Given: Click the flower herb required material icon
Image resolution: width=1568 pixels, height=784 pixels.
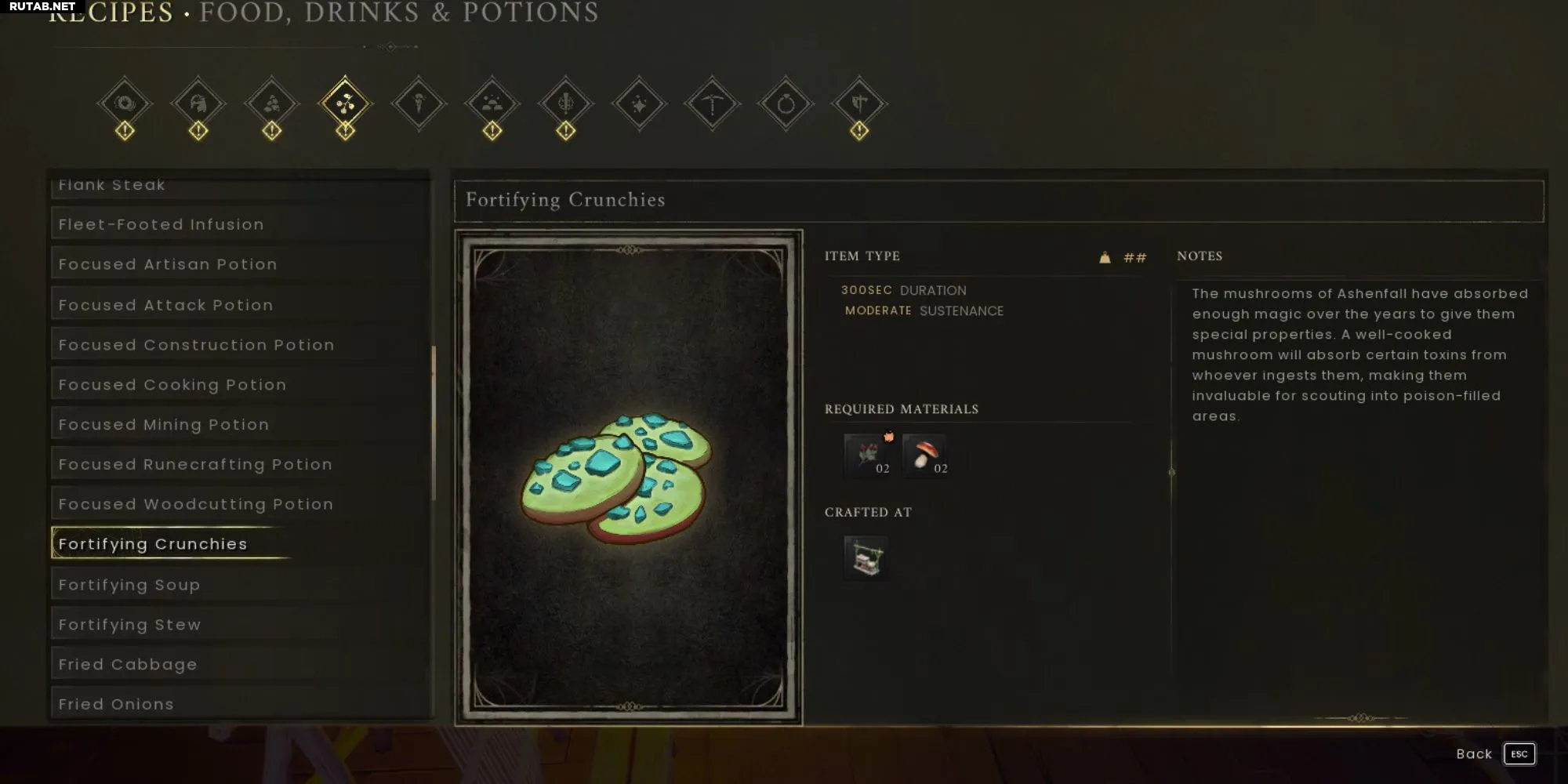Looking at the screenshot, I should click(867, 456).
